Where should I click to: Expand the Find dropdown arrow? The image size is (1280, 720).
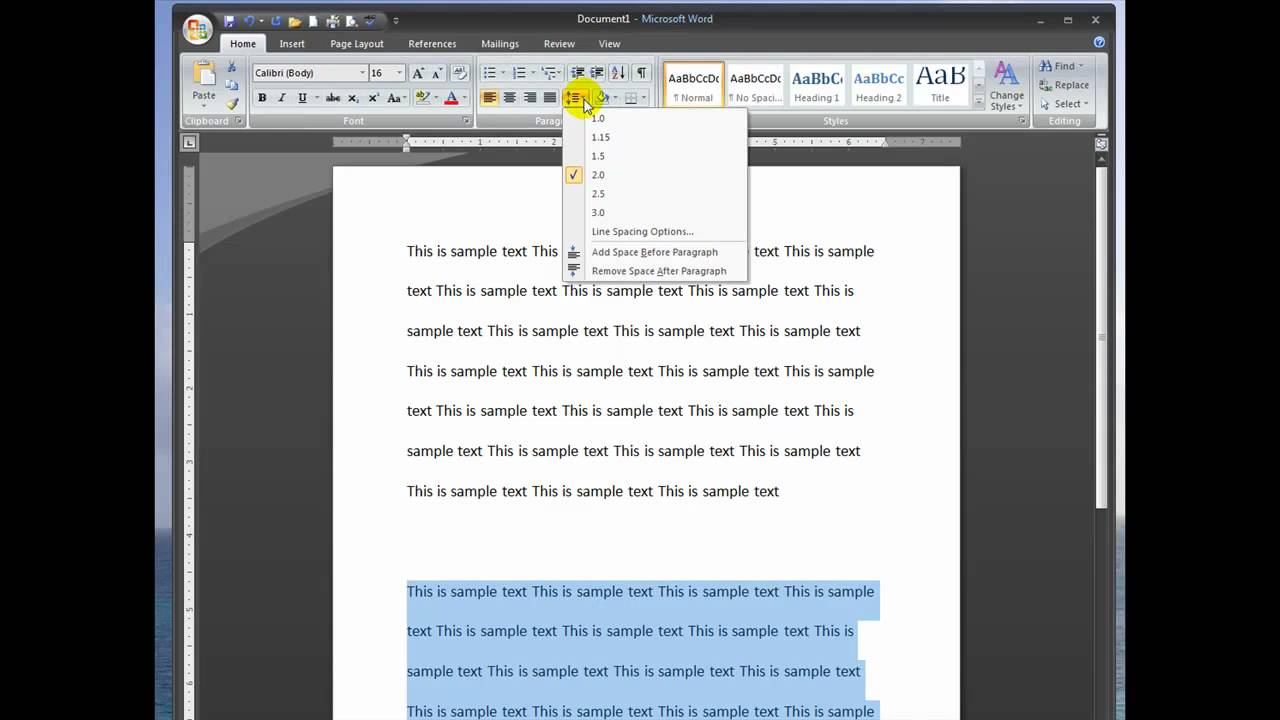(x=1081, y=67)
